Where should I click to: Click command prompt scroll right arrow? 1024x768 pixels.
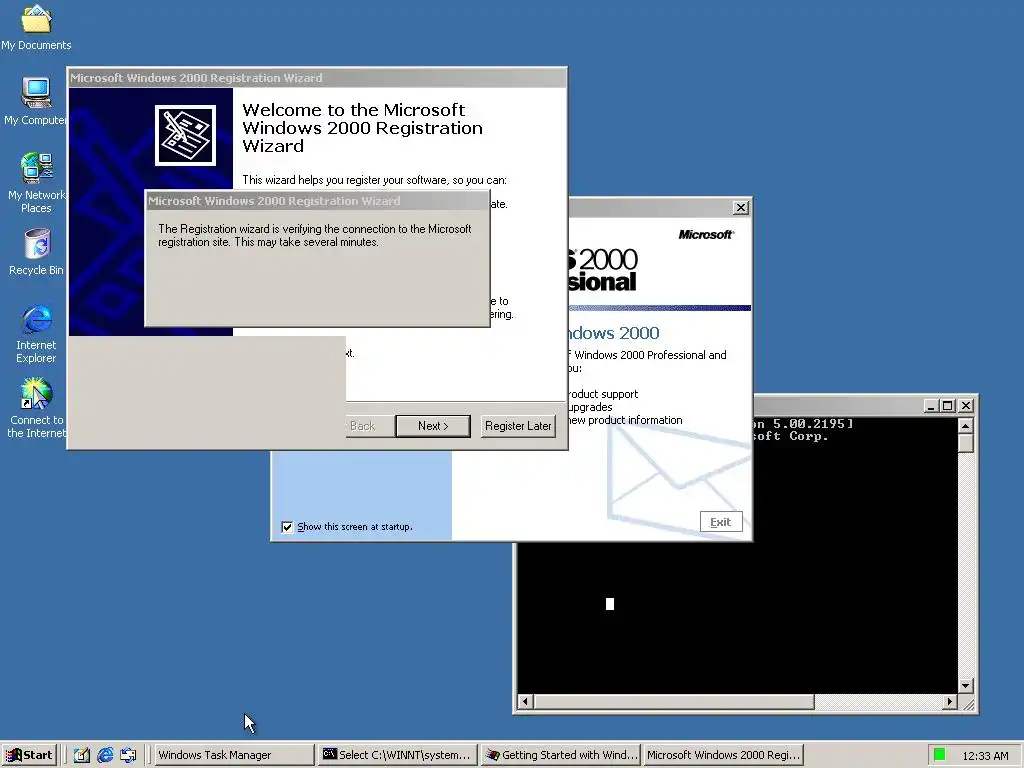pos(950,702)
